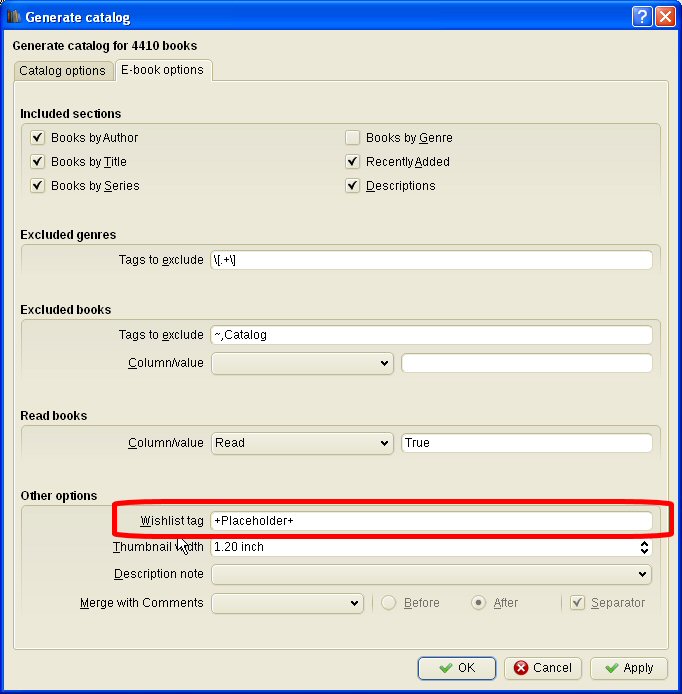Click Read books value field containing True

coord(527,443)
